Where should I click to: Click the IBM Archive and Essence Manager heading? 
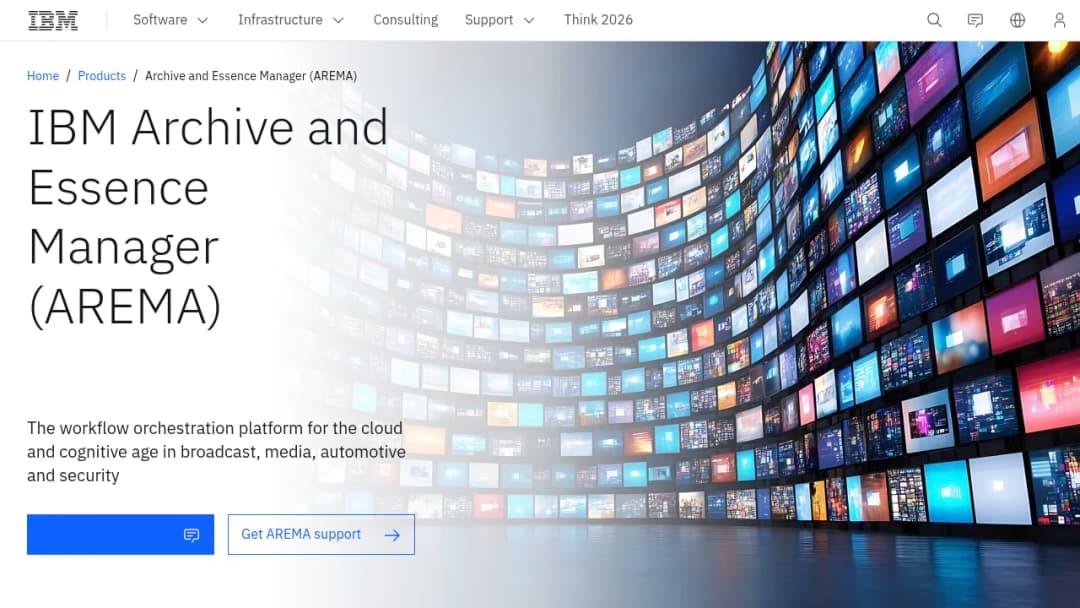(x=207, y=216)
